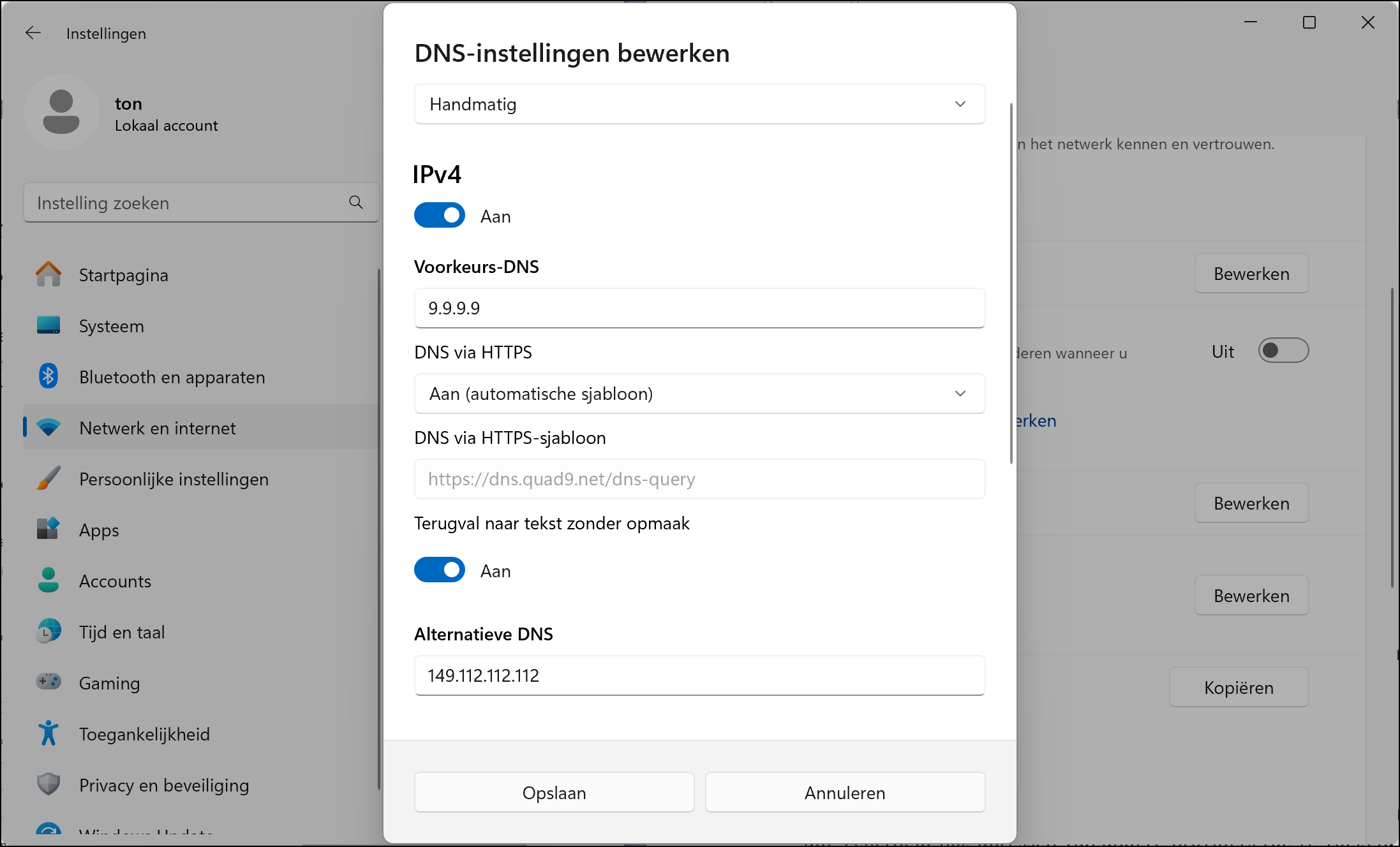Viewport: 1400px width, 847px height.
Task: Open Privacy en beveiliging section
Action: [163, 785]
